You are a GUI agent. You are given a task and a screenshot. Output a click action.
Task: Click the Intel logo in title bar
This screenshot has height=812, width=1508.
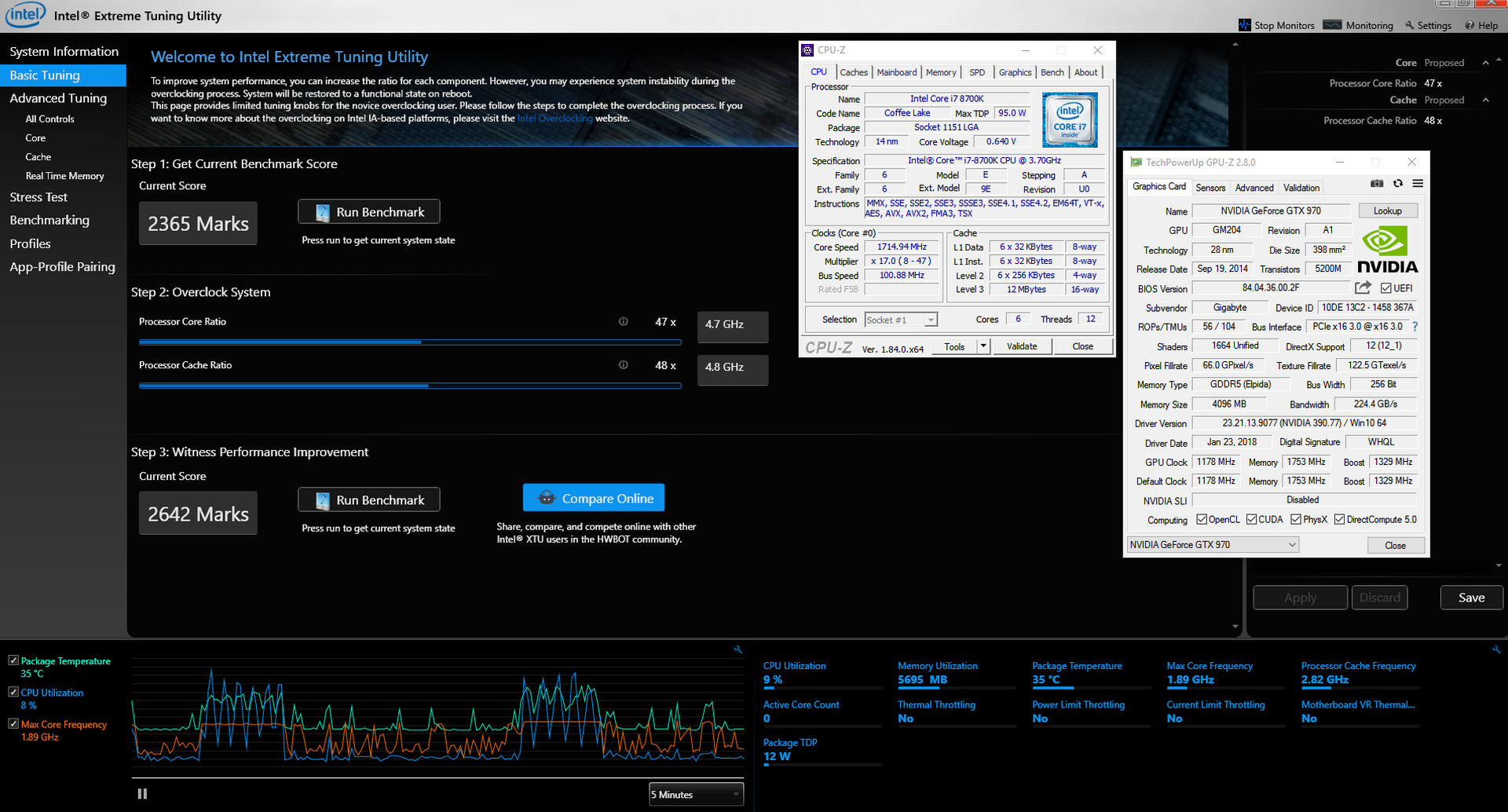pyautogui.click(x=25, y=14)
